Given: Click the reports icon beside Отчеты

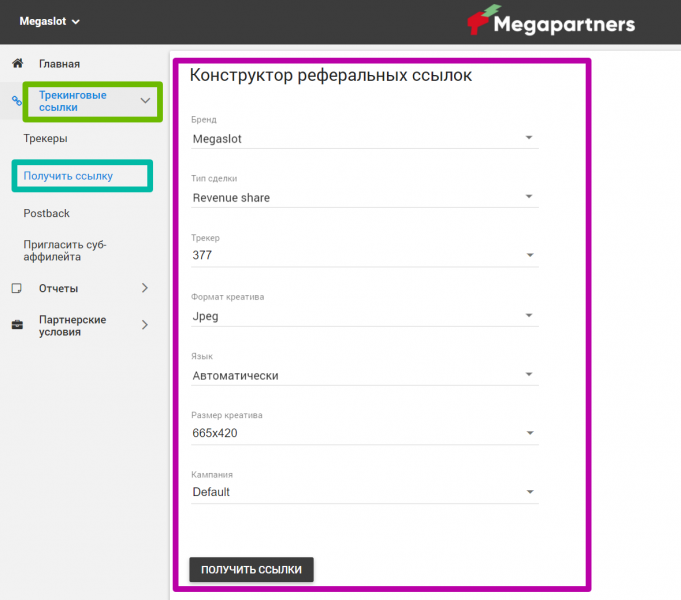Looking at the screenshot, I should pos(17,288).
